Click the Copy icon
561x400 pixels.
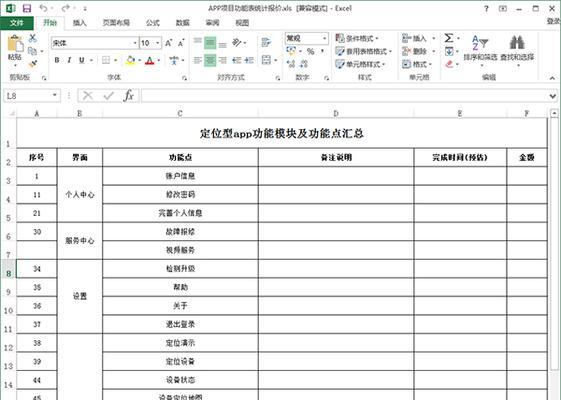tap(33, 51)
